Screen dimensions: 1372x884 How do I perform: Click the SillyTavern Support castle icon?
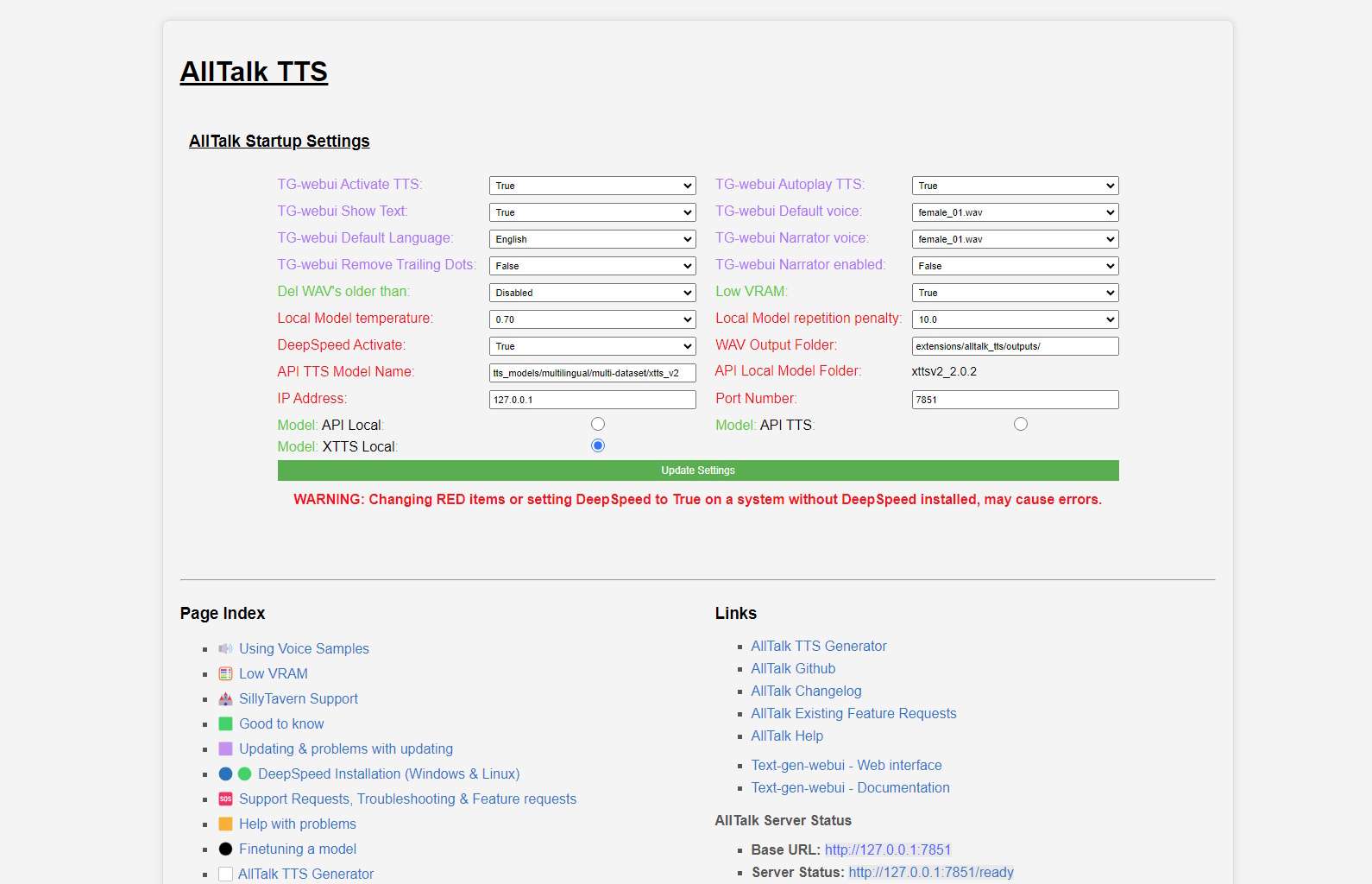[225, 698]
